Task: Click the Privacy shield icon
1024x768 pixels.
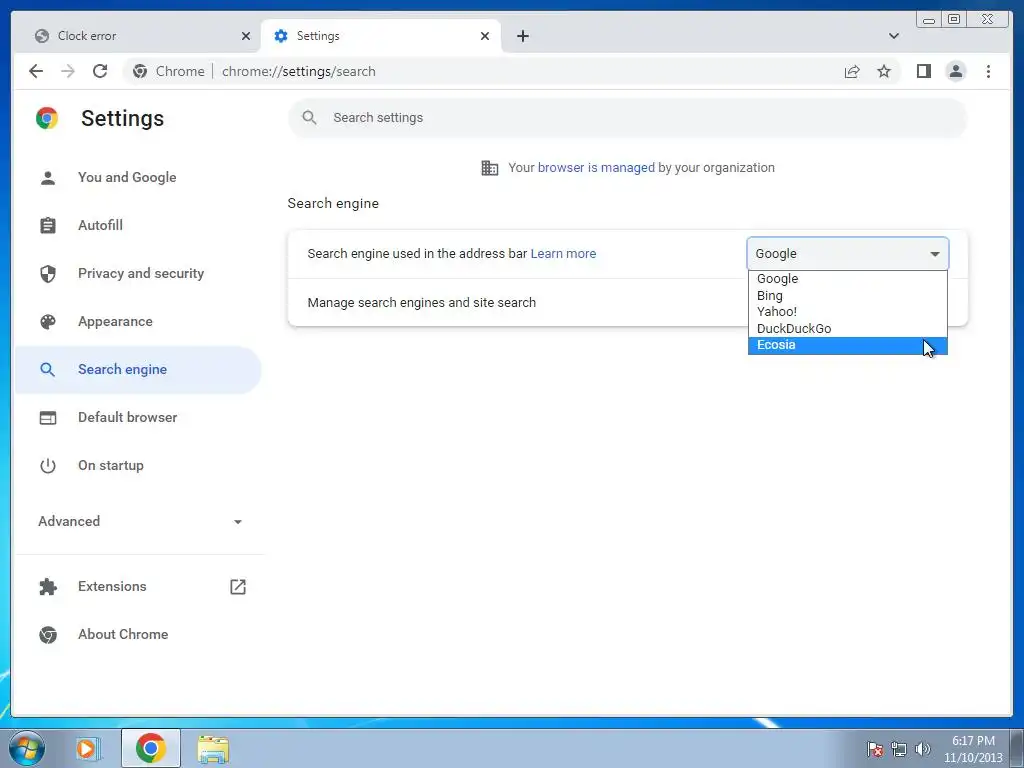Action: (48, 274)
